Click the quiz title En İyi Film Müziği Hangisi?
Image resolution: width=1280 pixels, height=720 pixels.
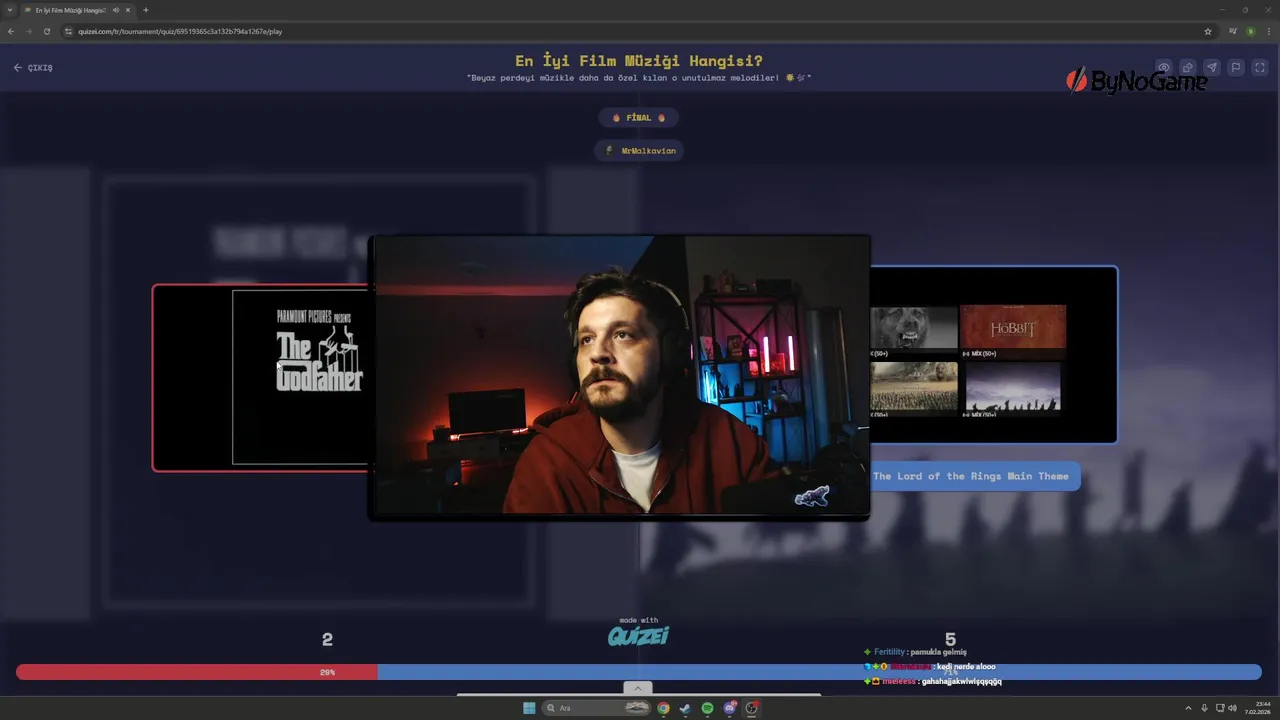point(639,61)
